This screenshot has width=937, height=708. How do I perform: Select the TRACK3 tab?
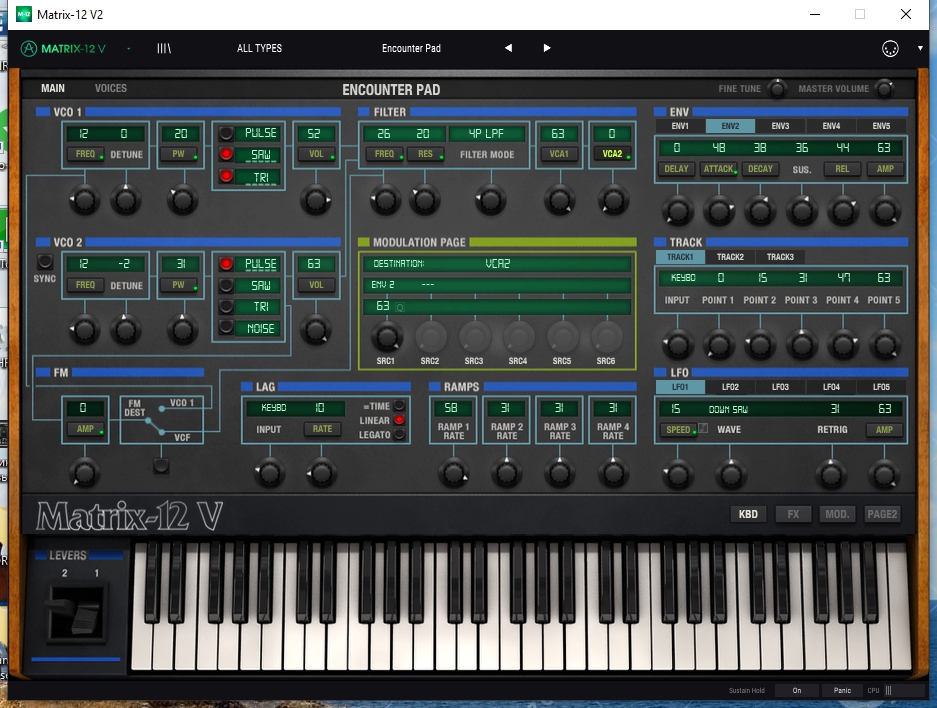tap(780, 257)
